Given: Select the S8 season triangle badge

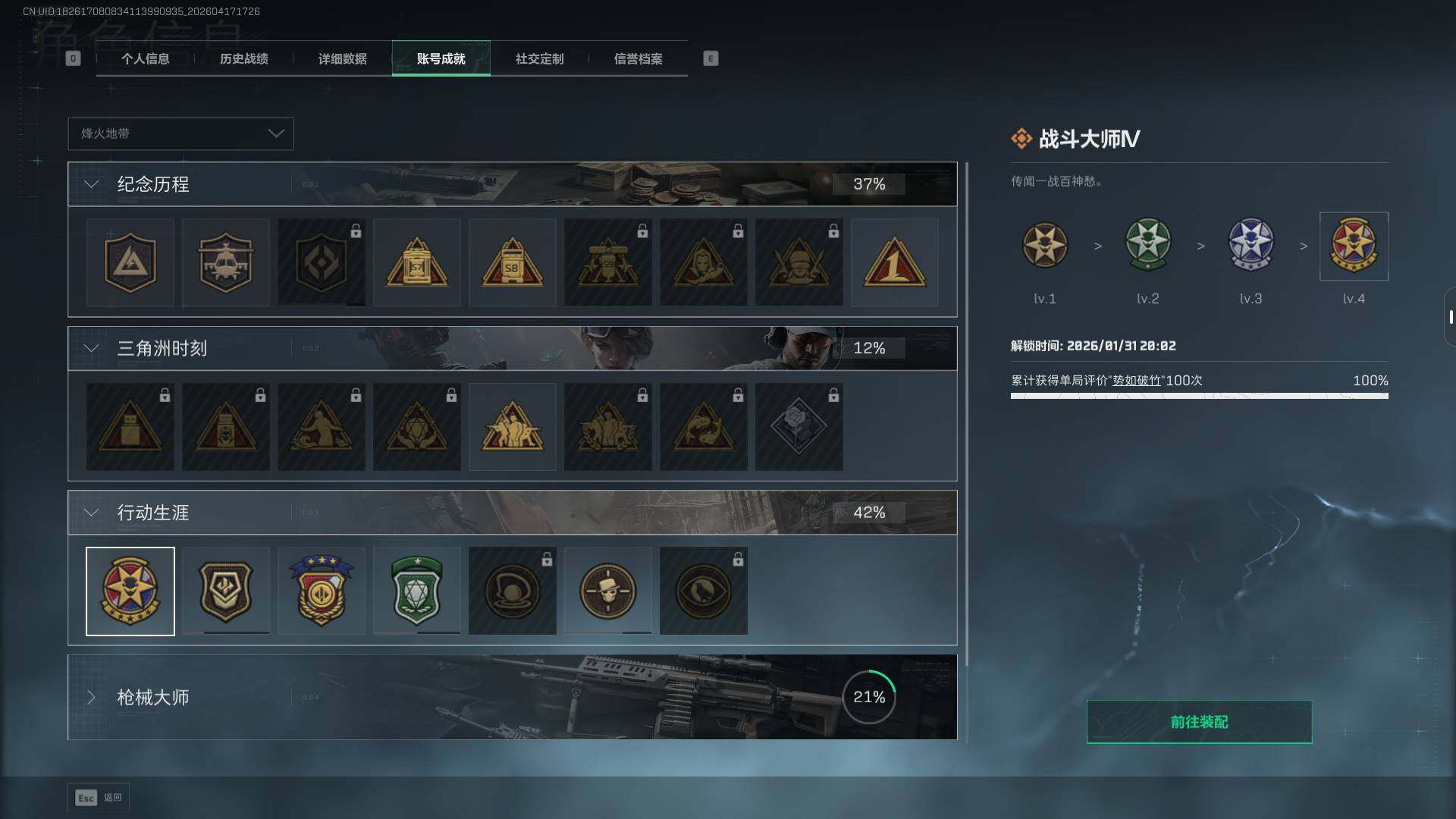Looking at the screenshot, I should [512, 262].
